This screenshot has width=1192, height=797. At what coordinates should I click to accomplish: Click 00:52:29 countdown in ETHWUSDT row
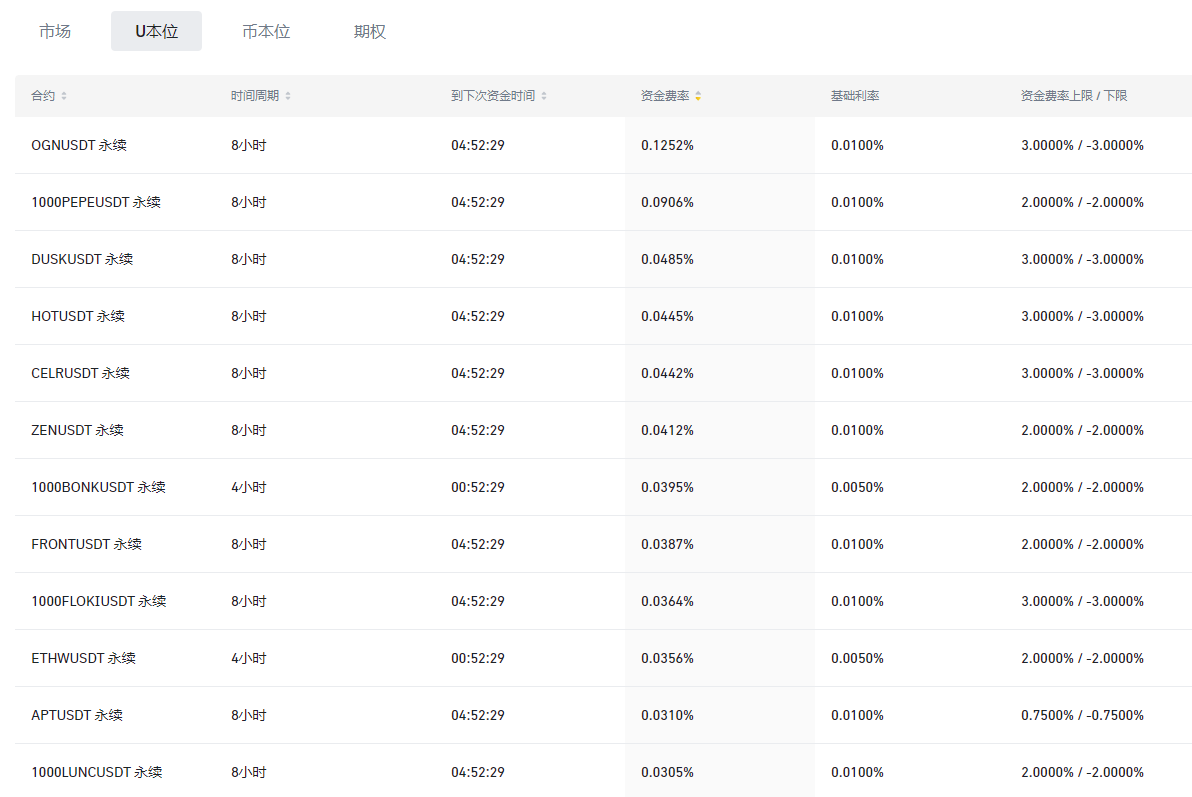[477, 659]
